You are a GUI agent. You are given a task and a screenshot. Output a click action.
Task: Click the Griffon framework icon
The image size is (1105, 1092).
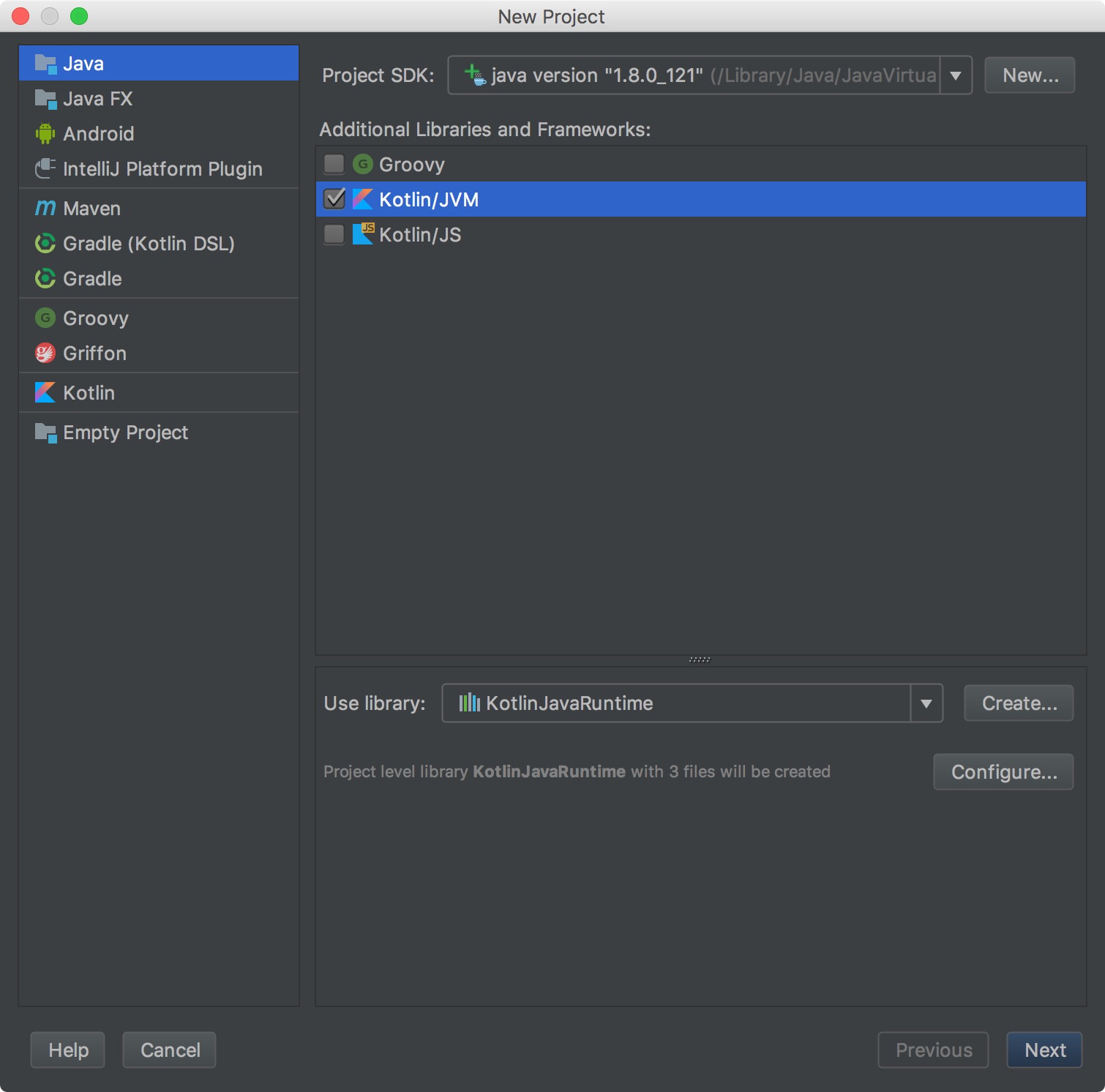(x=45, y=353)
